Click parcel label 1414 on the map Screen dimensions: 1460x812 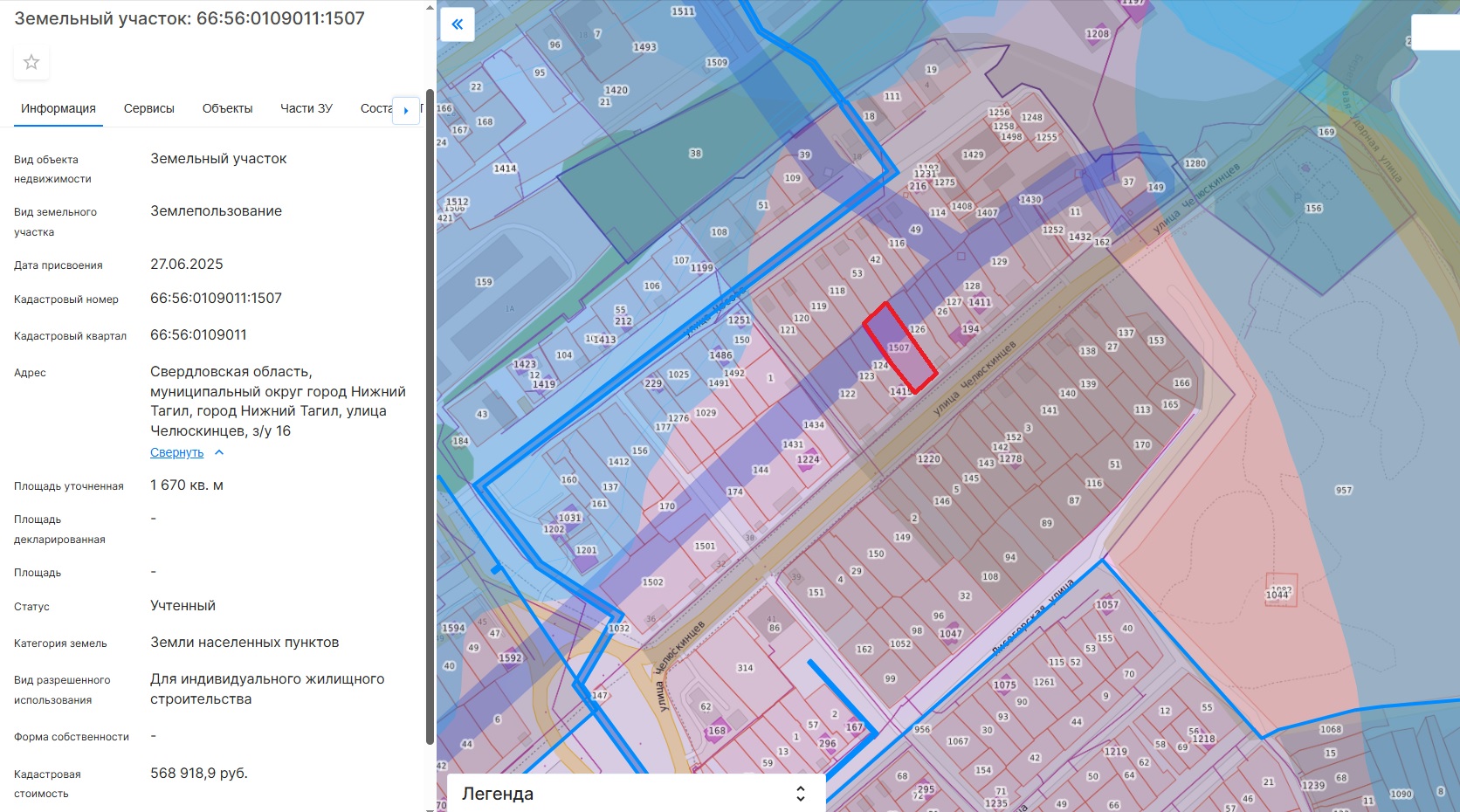(x=505, y=169)
